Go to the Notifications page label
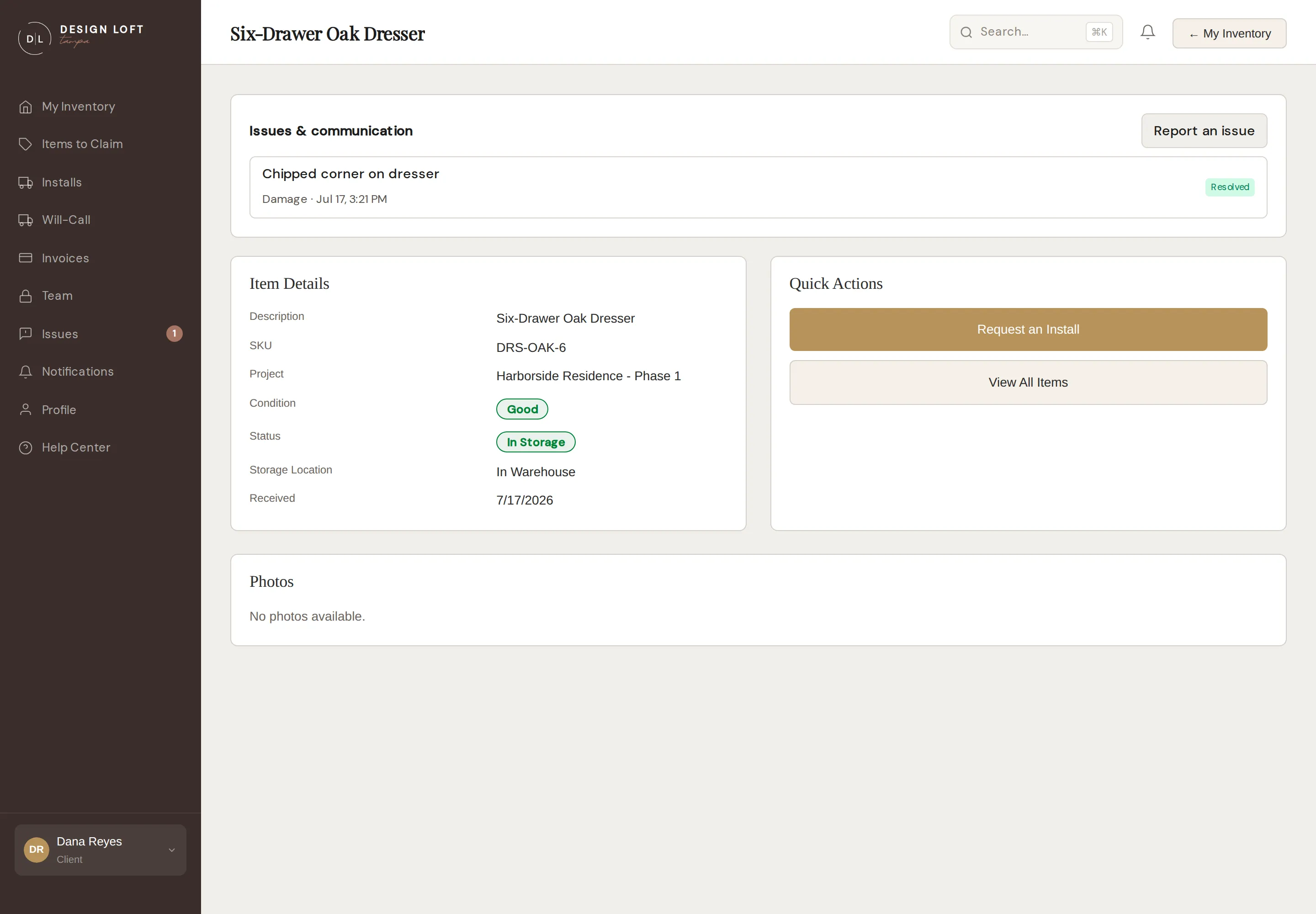This screenshot has height=914, width=1316. pos(77,372)
